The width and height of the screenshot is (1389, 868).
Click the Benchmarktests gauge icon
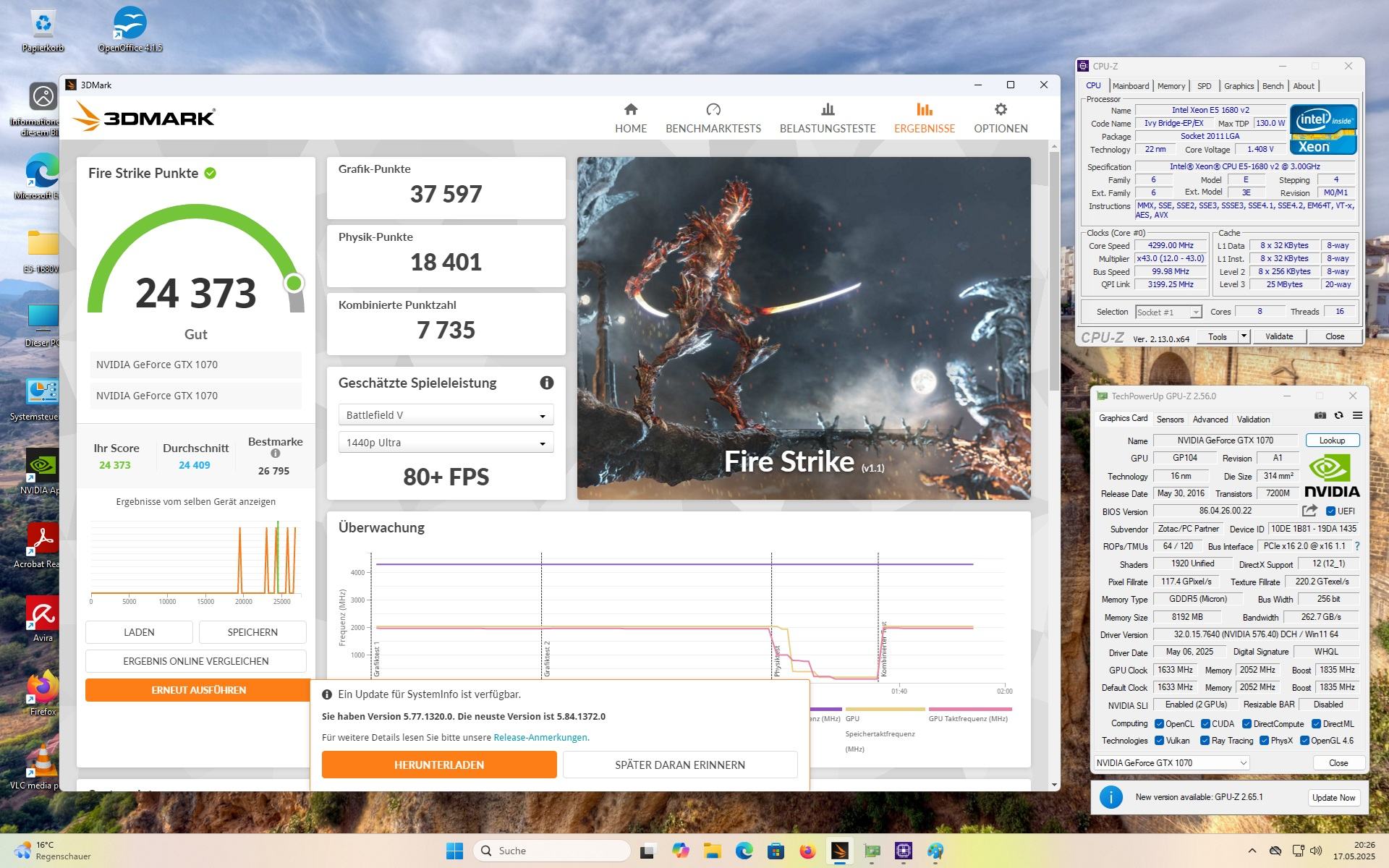(x=713, y=110)
